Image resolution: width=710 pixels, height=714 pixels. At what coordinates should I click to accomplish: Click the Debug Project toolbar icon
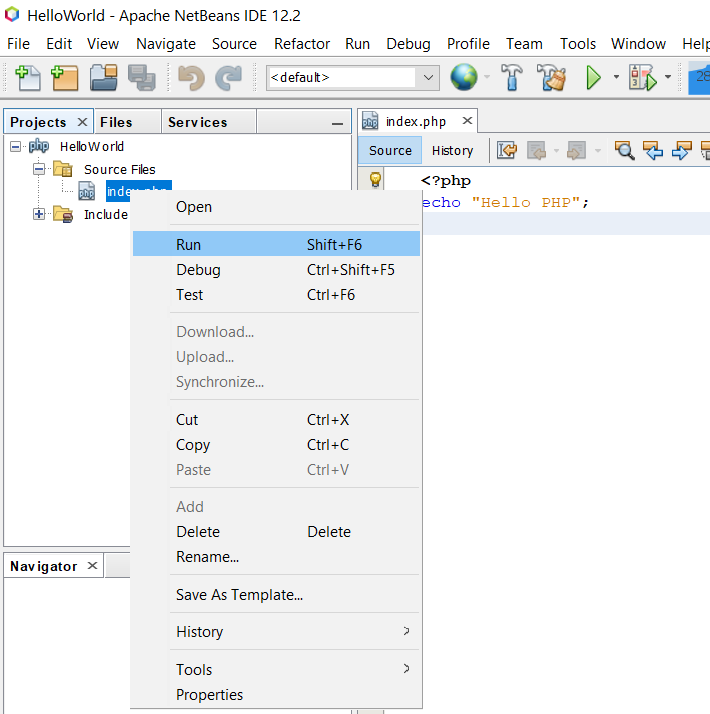643,77
